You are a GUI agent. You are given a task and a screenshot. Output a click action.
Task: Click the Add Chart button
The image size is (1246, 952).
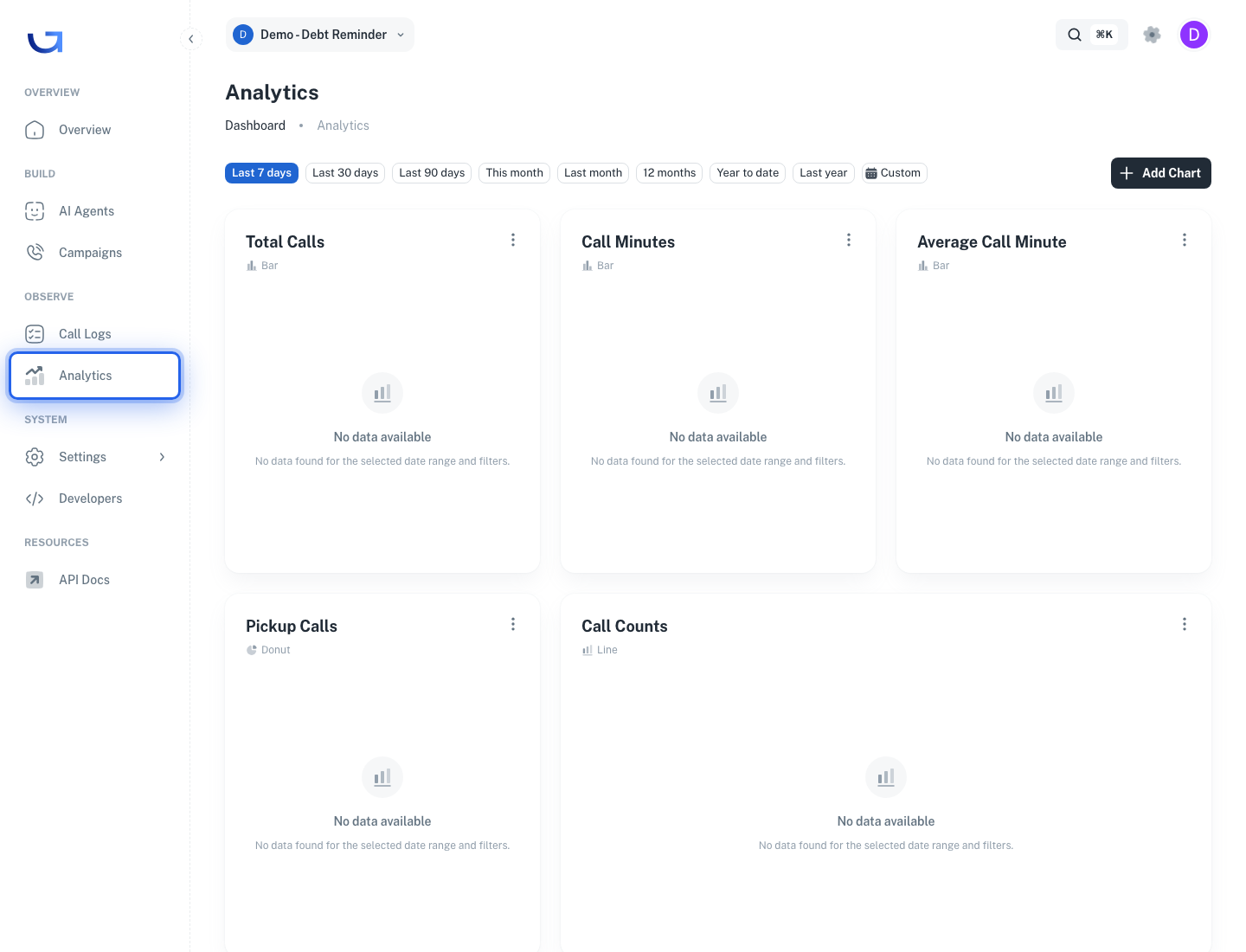pos(1161,173)
